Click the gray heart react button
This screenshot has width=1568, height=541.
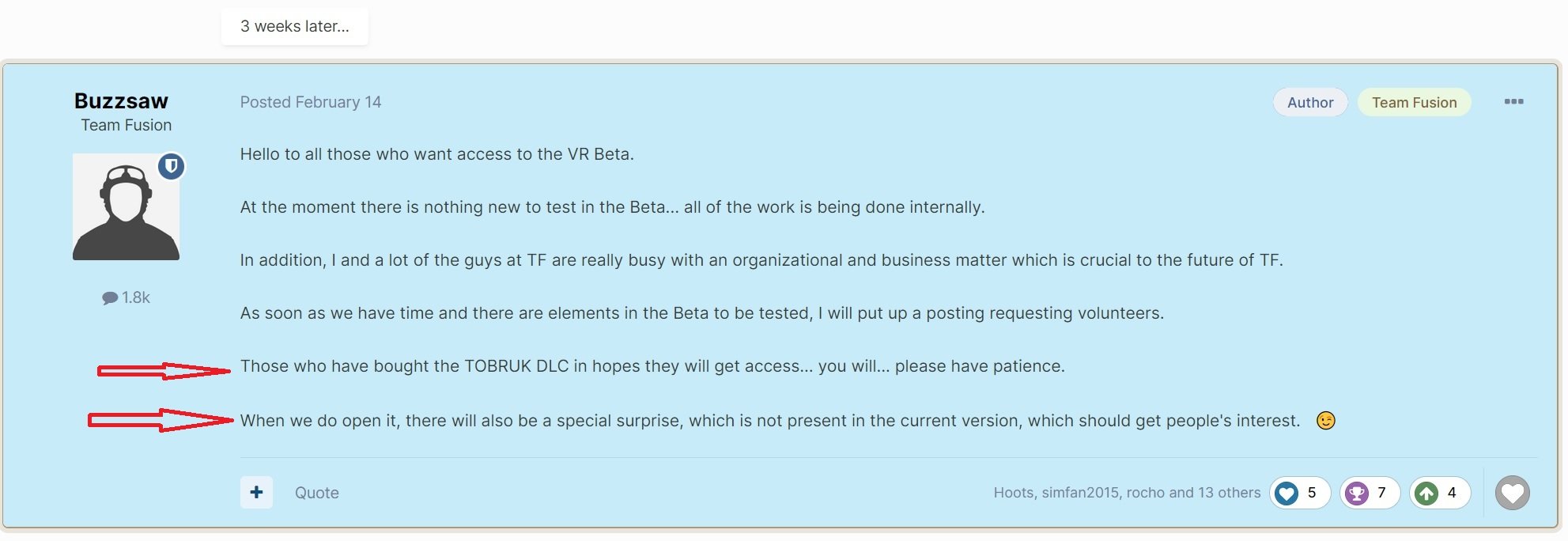pyautogui.click(x=1512, y=493)
